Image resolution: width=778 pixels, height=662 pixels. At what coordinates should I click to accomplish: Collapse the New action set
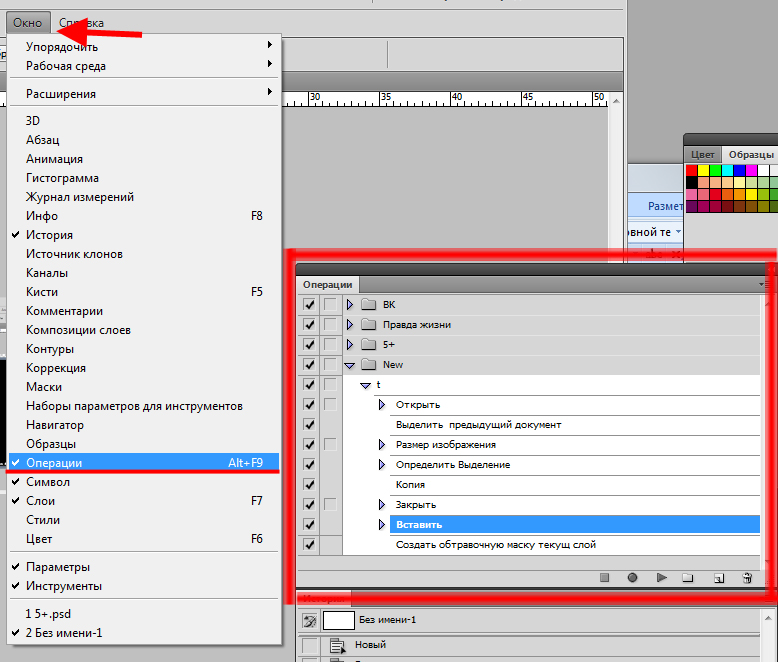tap(350, 365)
